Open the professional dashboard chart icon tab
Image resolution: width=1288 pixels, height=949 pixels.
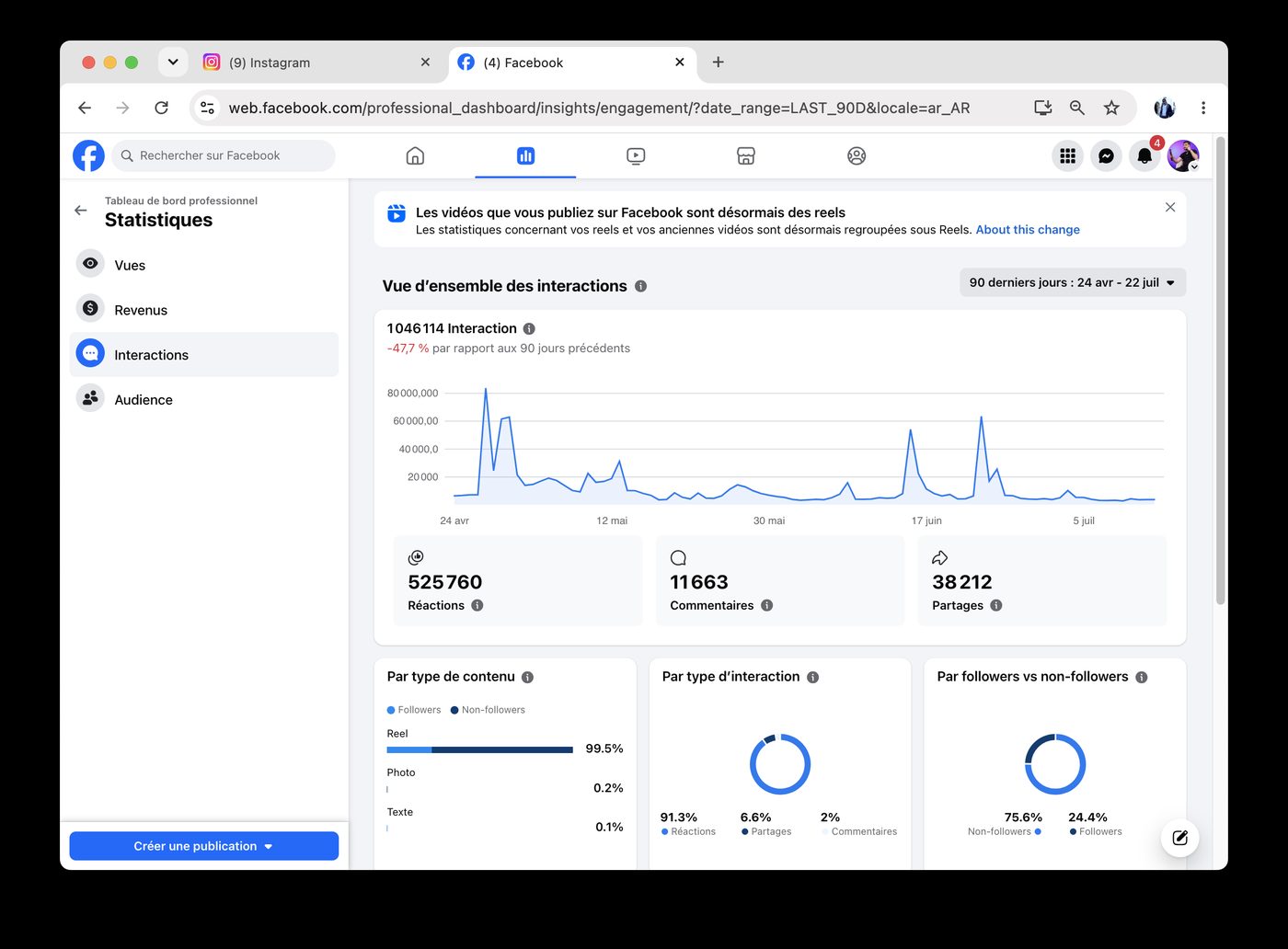pyautogui.click(x=525, y=155)
